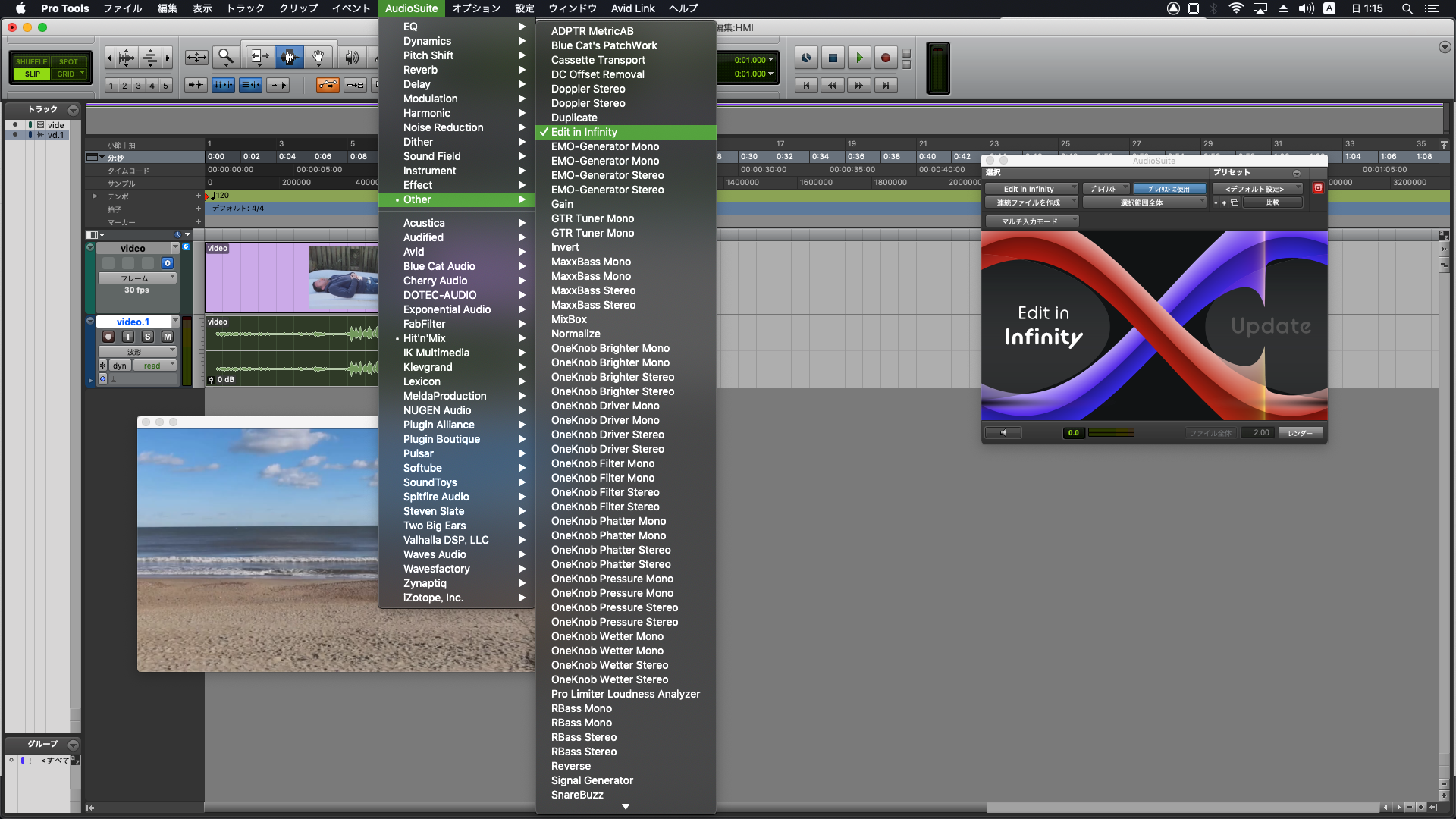This screenshot has height=819, width=1456.
Task: Select the Zoomer magnifier tool
Action: coord(226,57)
